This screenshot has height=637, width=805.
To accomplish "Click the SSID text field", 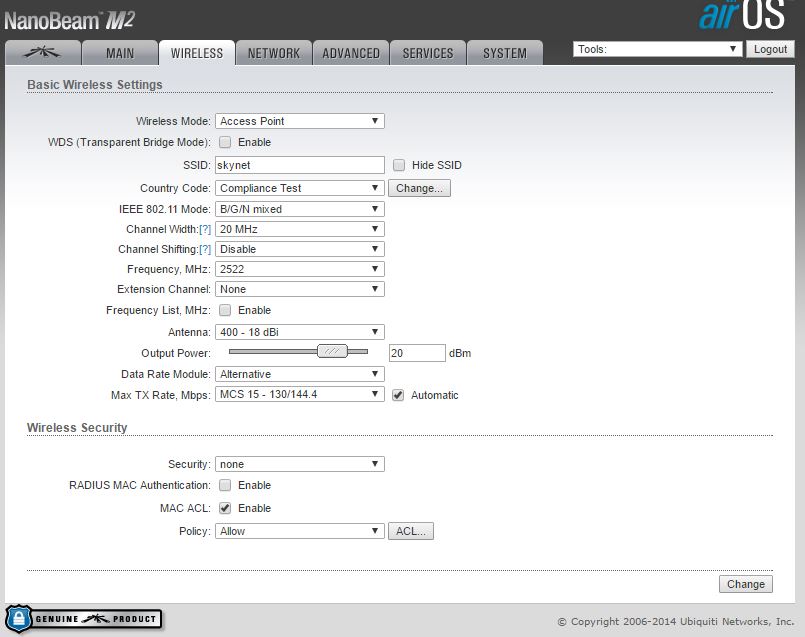I will [299, 165].
